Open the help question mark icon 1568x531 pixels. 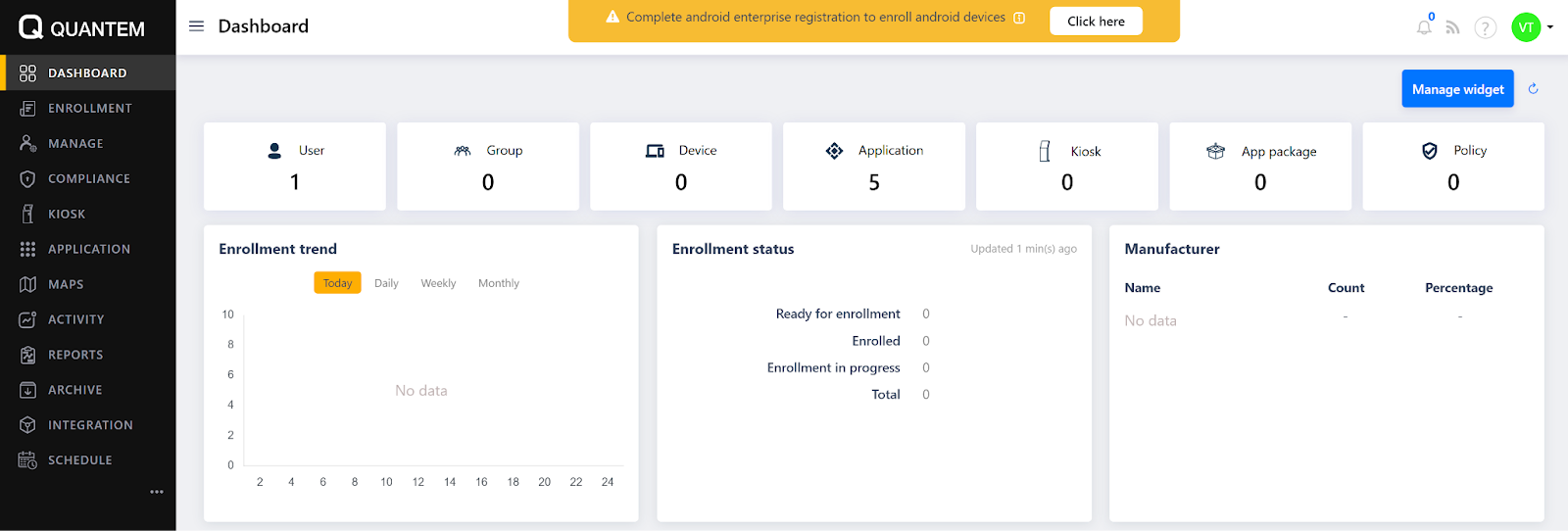click(x=1486, y=27)
